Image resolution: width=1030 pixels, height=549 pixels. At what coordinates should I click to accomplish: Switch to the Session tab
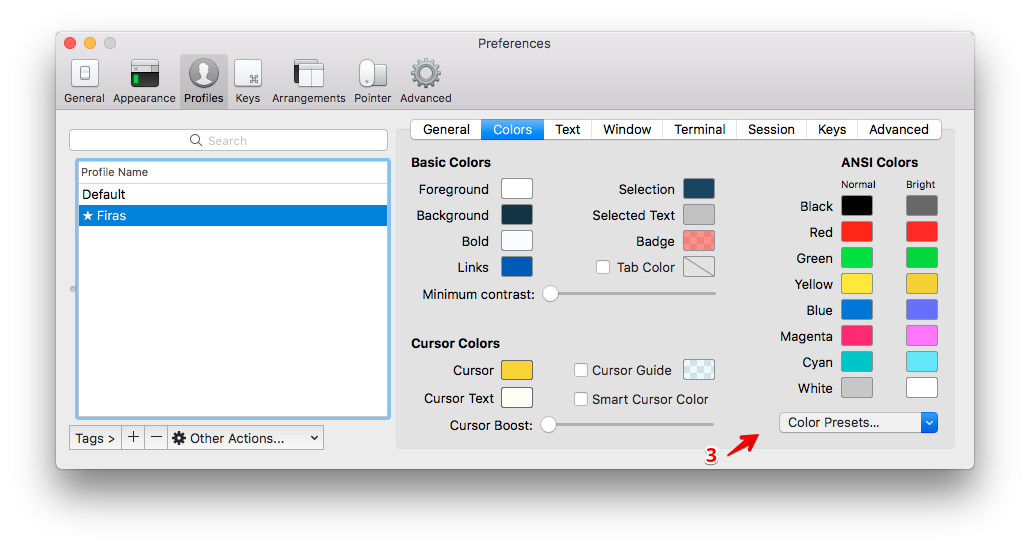pyautogui.click(x=771, y=129)
